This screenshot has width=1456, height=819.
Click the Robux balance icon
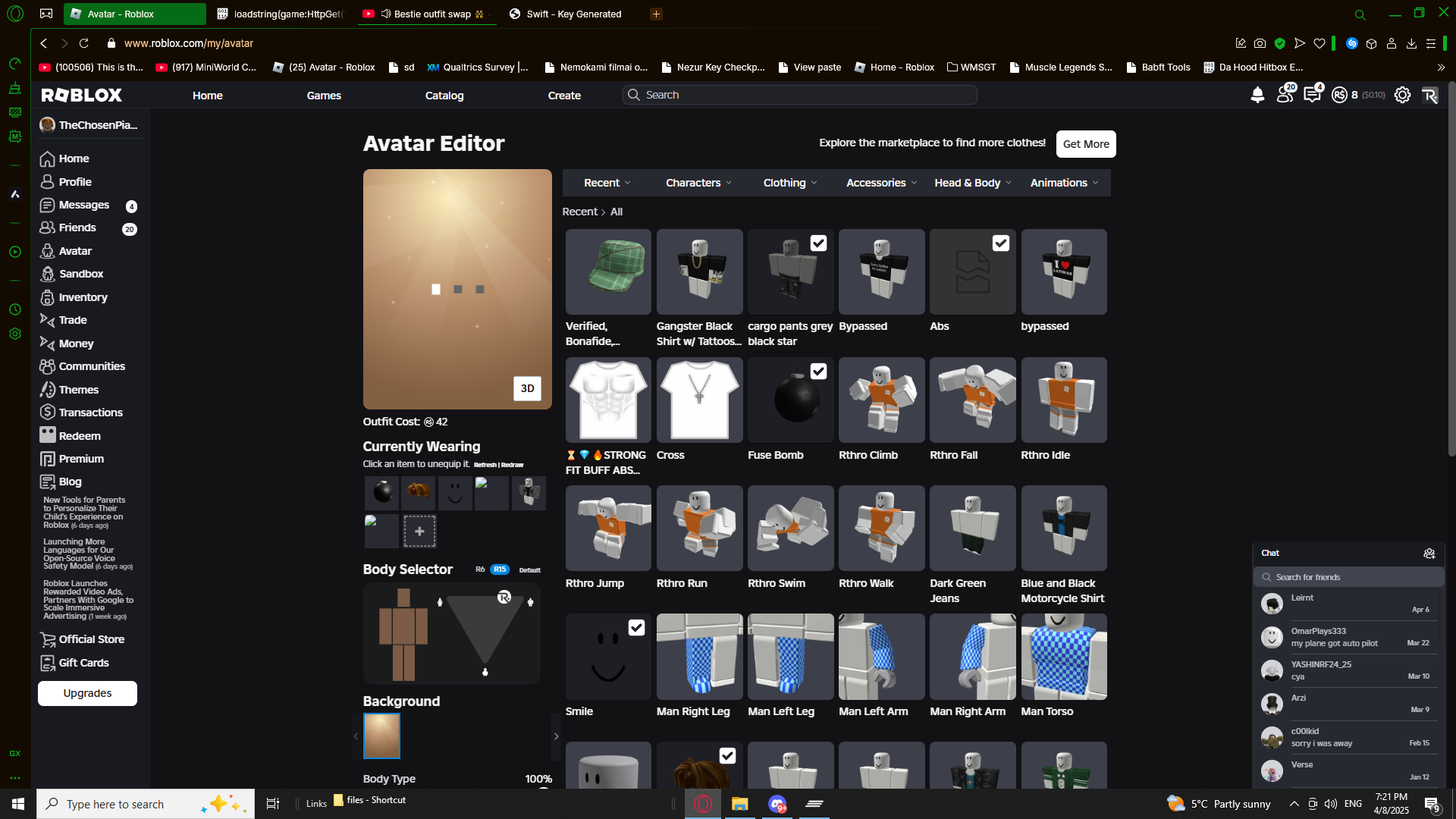point(1340,95)
